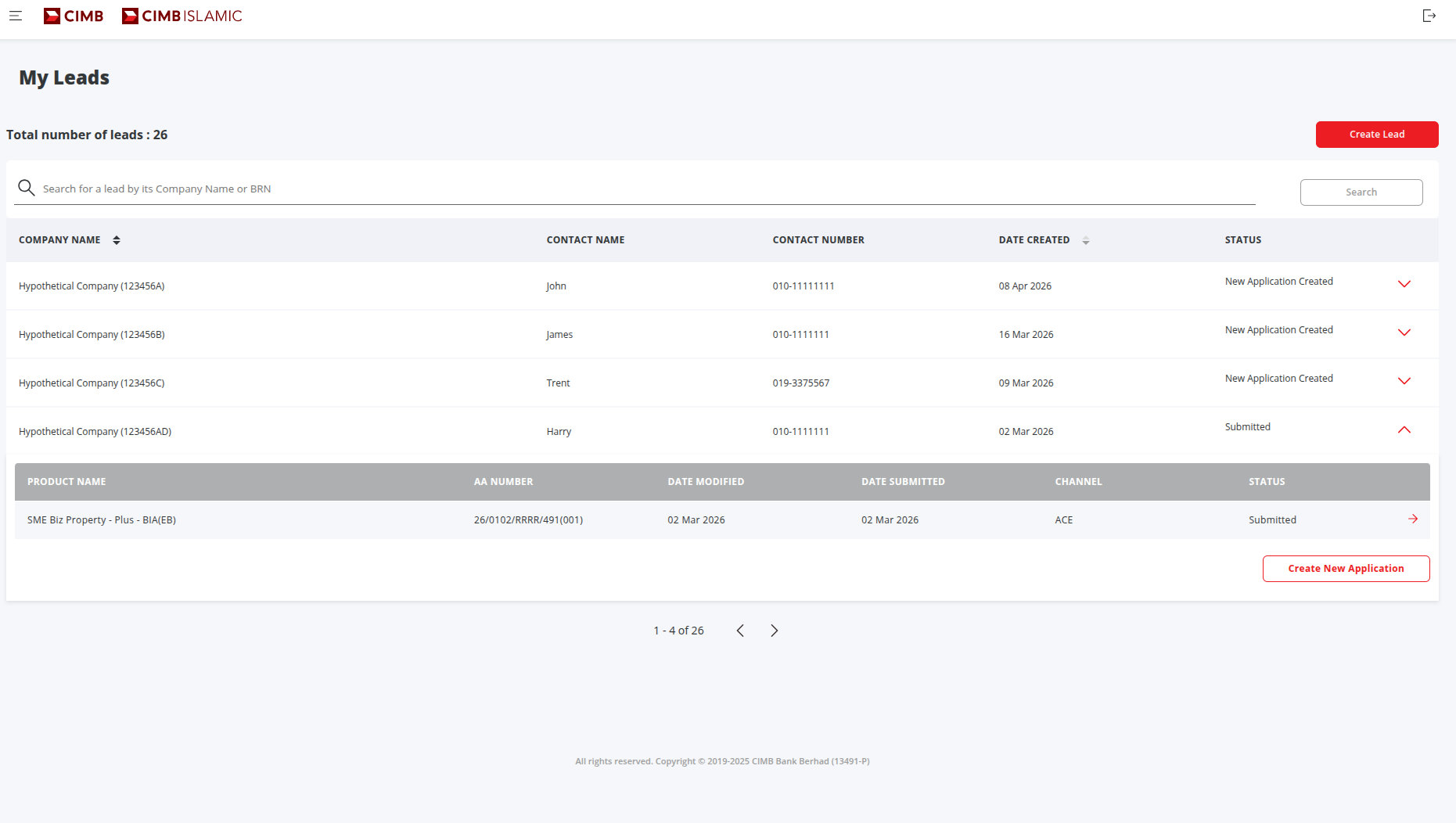Click the Search button
This screenshot has width=1456, height=823.
pos(1361,192)
